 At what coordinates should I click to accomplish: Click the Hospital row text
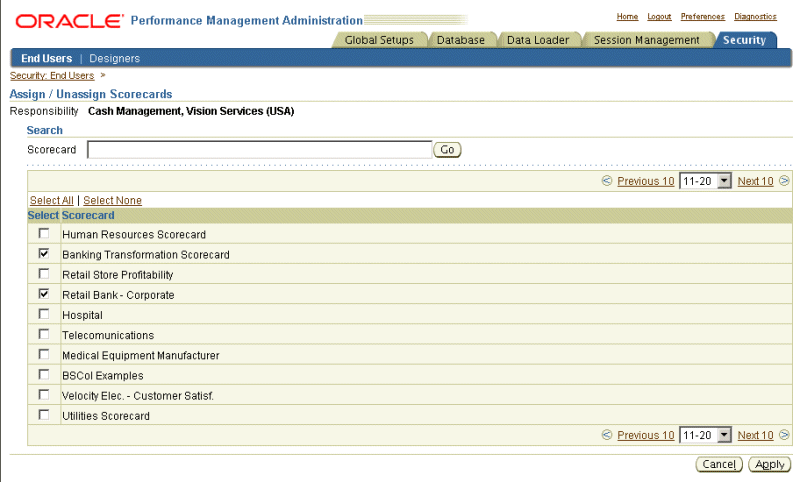(x=82, y=315)
